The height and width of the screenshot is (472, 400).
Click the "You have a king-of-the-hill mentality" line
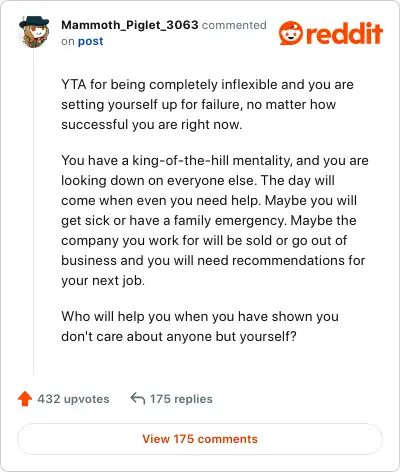click(x=215, y=161)
